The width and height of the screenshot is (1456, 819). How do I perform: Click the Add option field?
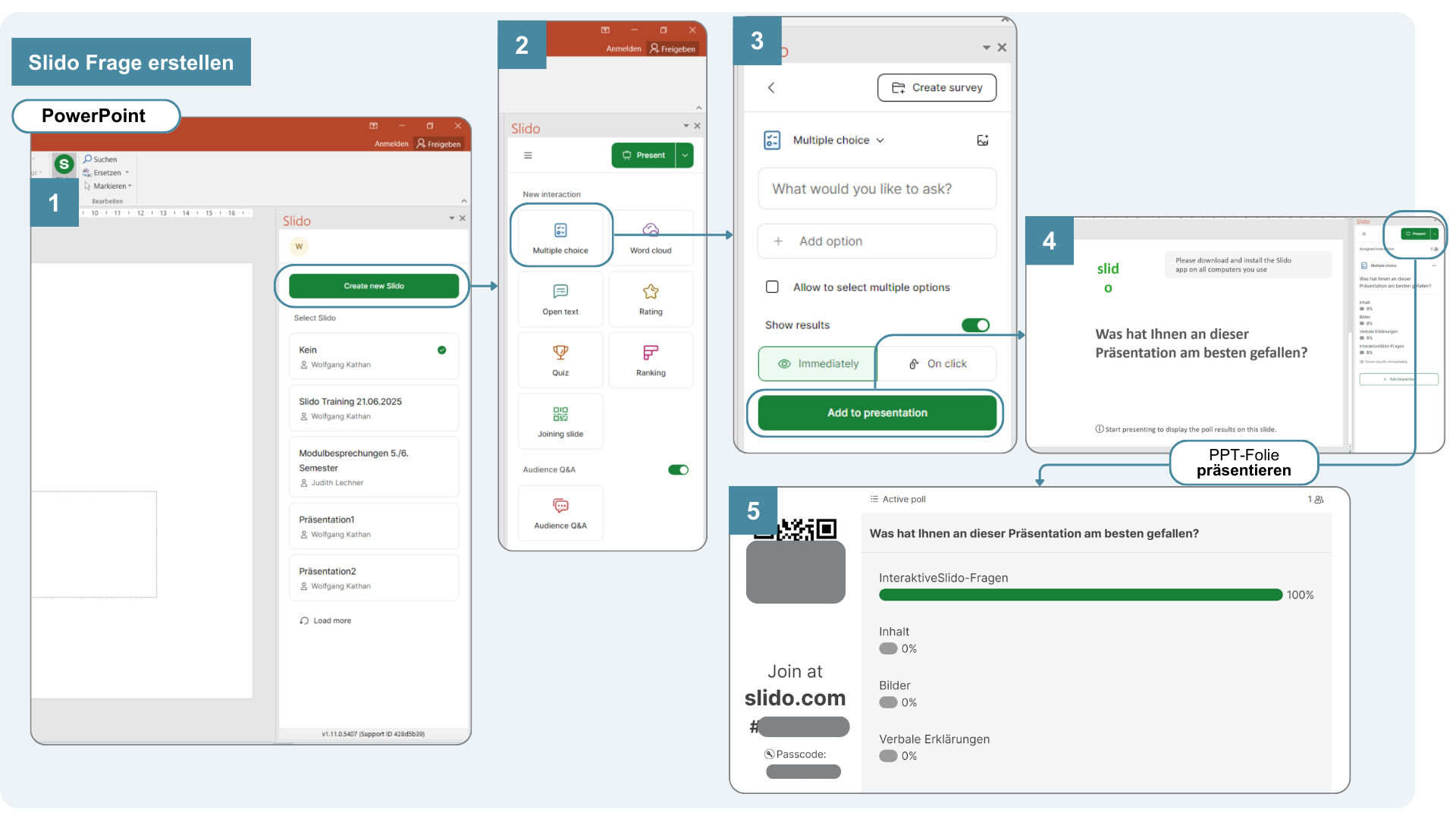(877, 241)
